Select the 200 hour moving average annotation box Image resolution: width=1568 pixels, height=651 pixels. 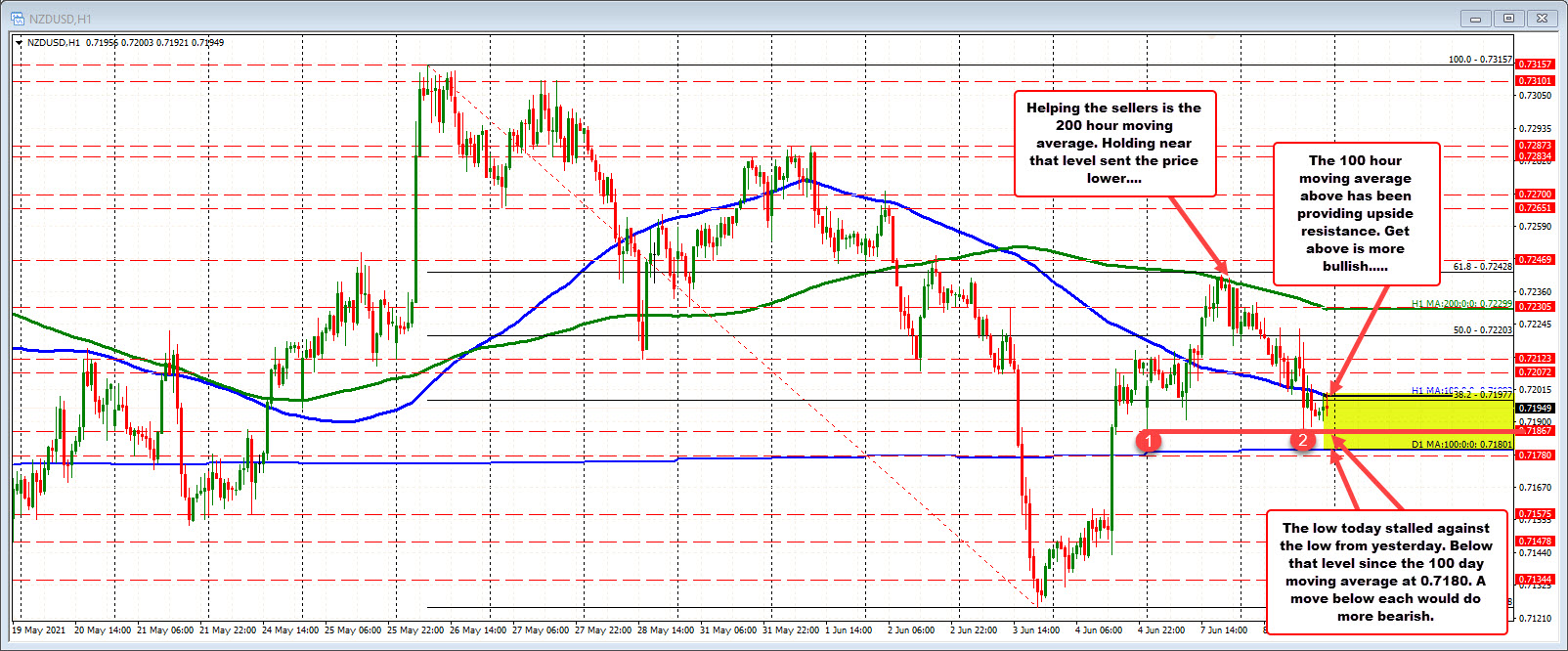[1113, 144]
